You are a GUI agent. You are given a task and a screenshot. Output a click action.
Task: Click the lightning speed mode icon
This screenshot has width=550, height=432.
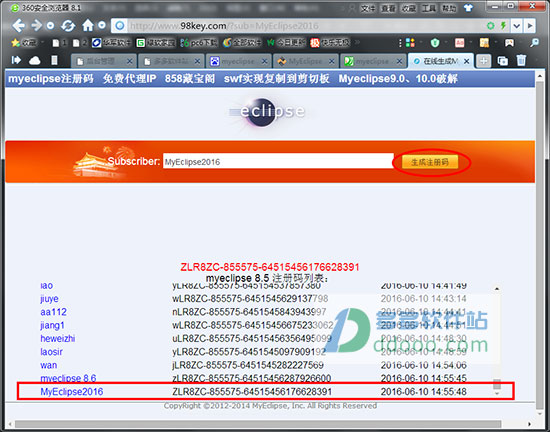(503, 26)
